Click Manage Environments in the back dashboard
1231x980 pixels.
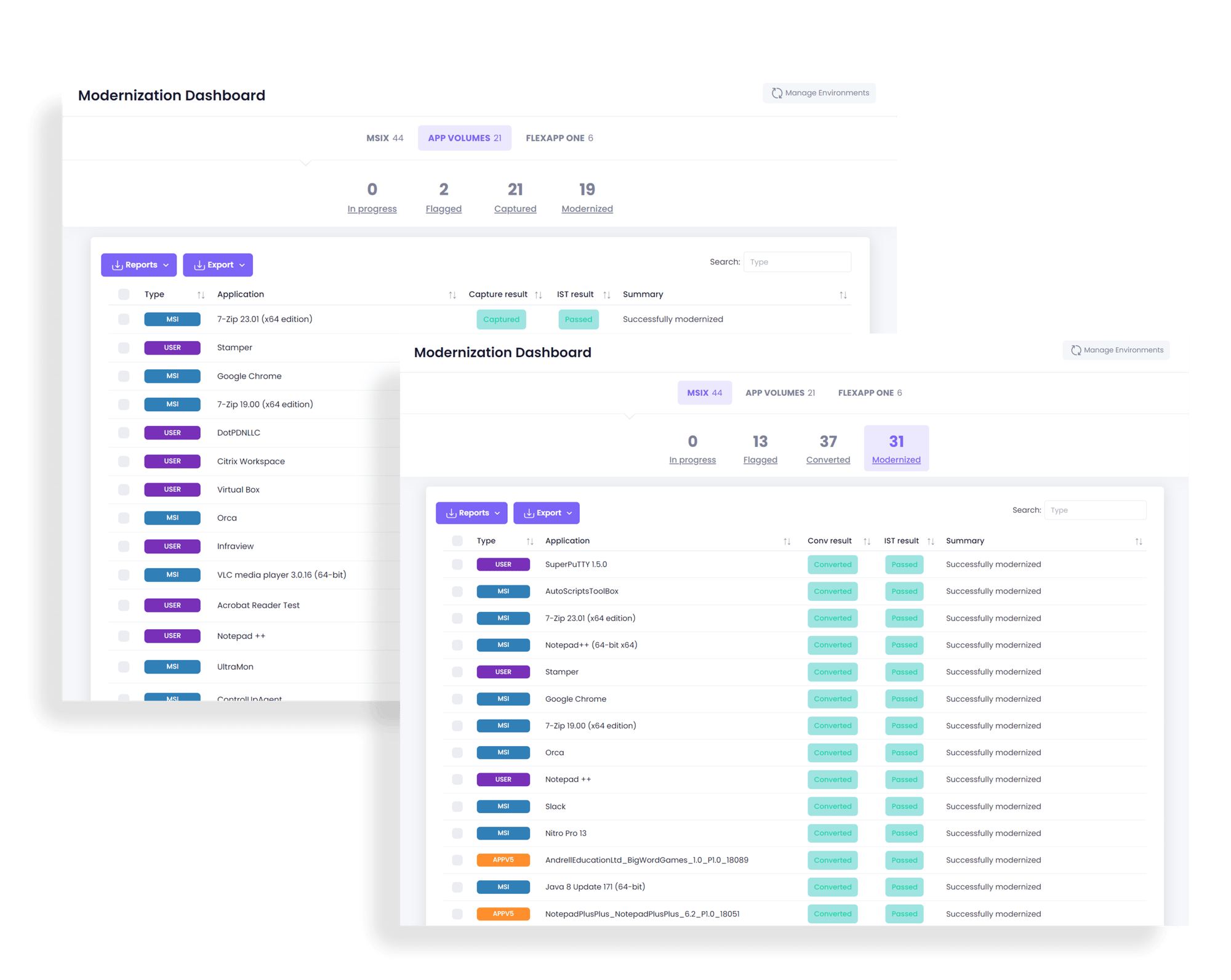point(819,93)
